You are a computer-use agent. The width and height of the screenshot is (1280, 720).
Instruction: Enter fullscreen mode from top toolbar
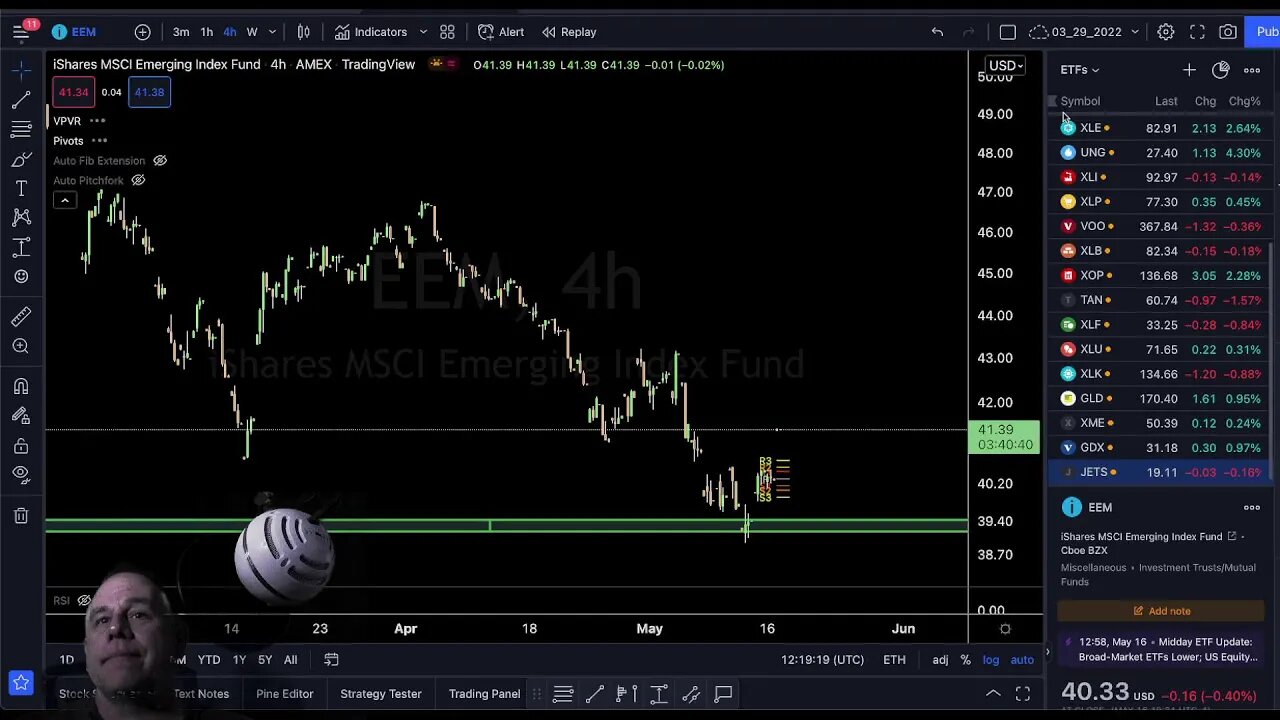coord(1197,32)
